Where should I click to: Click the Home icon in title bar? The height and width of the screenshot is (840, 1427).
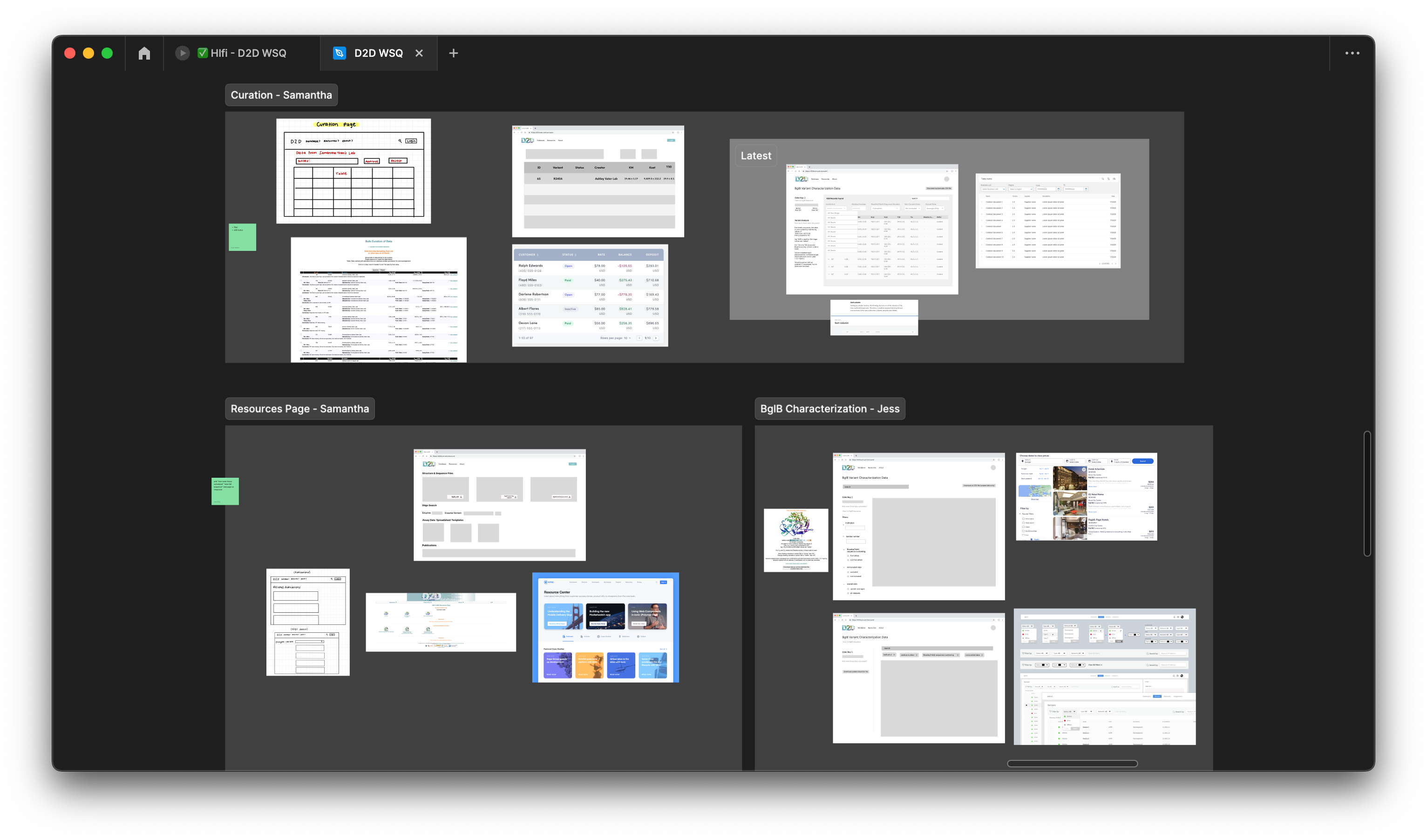(144, 53)
